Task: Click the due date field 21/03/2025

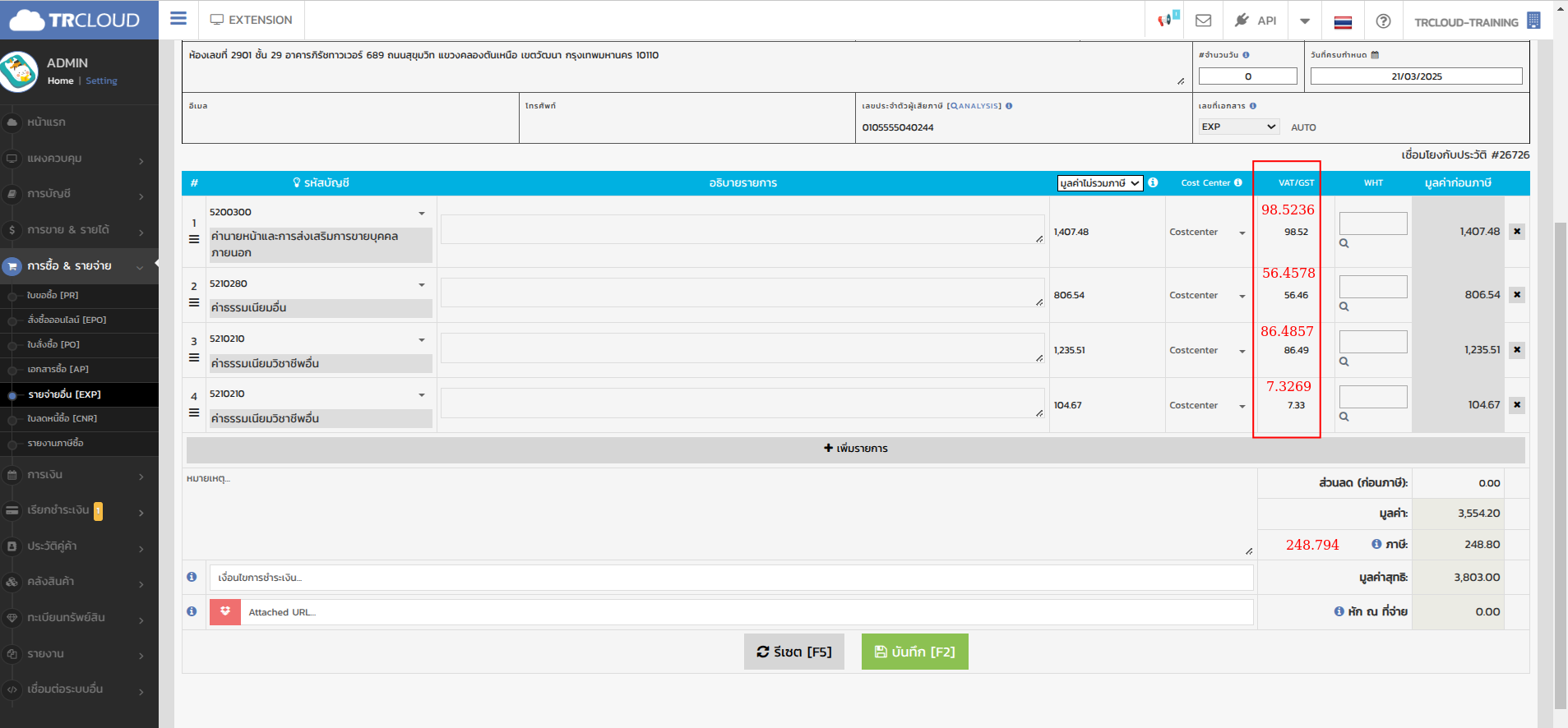Action: (1416, 76)
